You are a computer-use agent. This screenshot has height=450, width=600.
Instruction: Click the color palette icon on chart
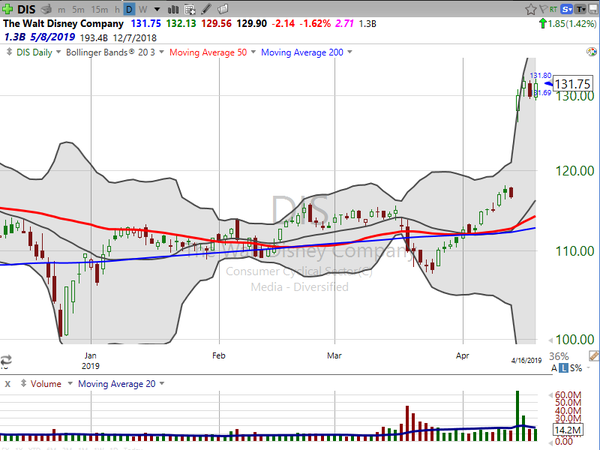(x=592, y=52)
